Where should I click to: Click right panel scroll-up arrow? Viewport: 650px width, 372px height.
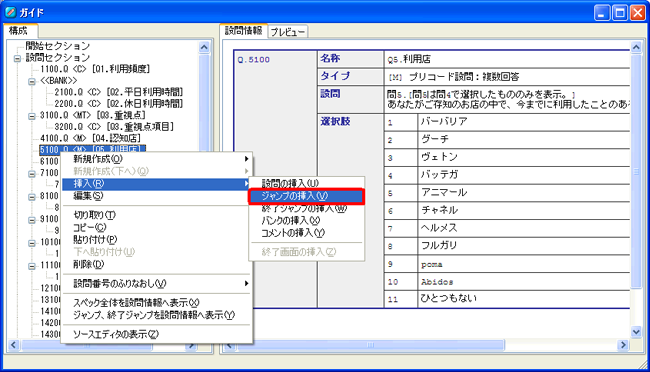[x=636, y=47]
